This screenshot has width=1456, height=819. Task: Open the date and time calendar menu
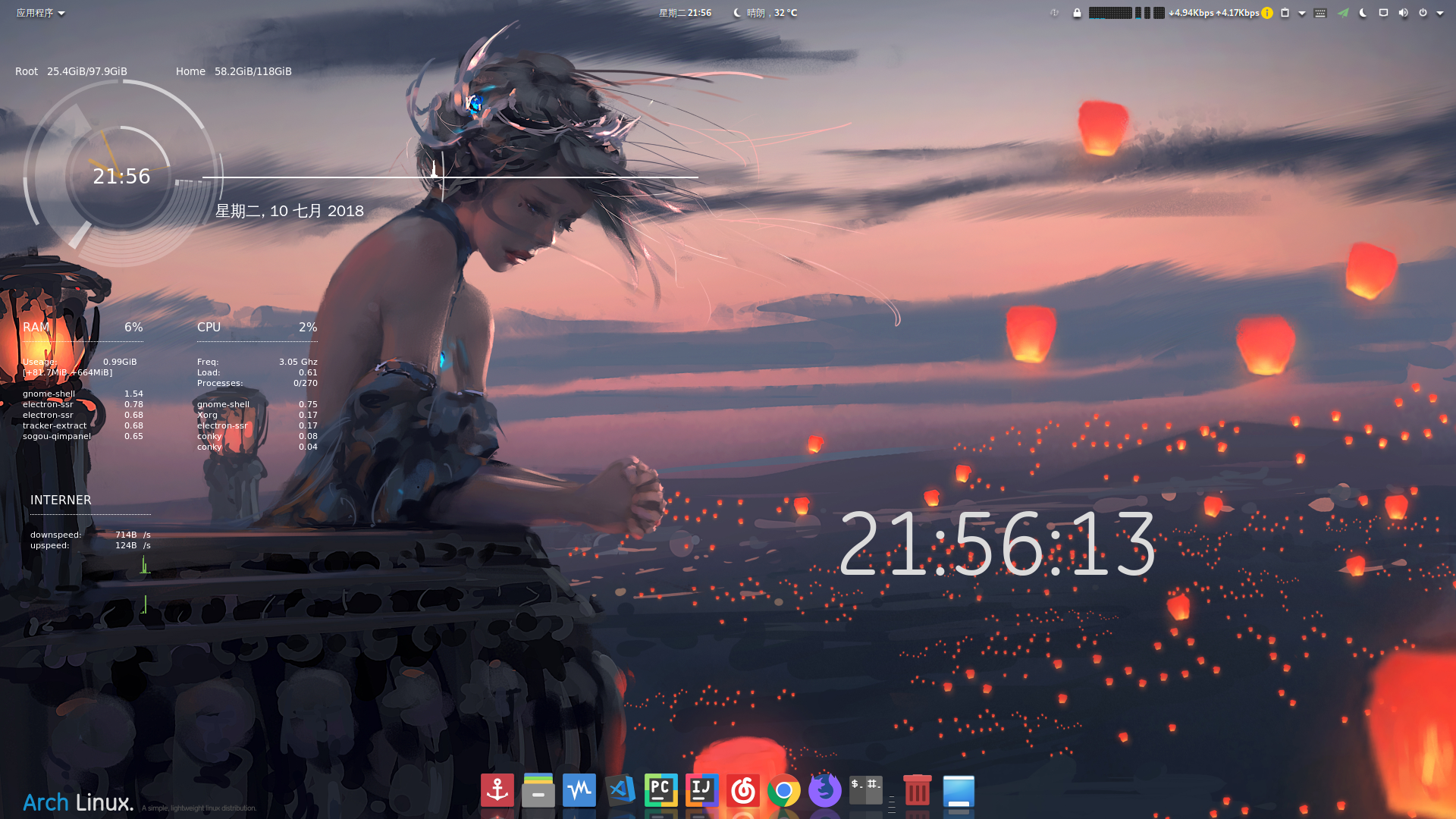(685, 13)
